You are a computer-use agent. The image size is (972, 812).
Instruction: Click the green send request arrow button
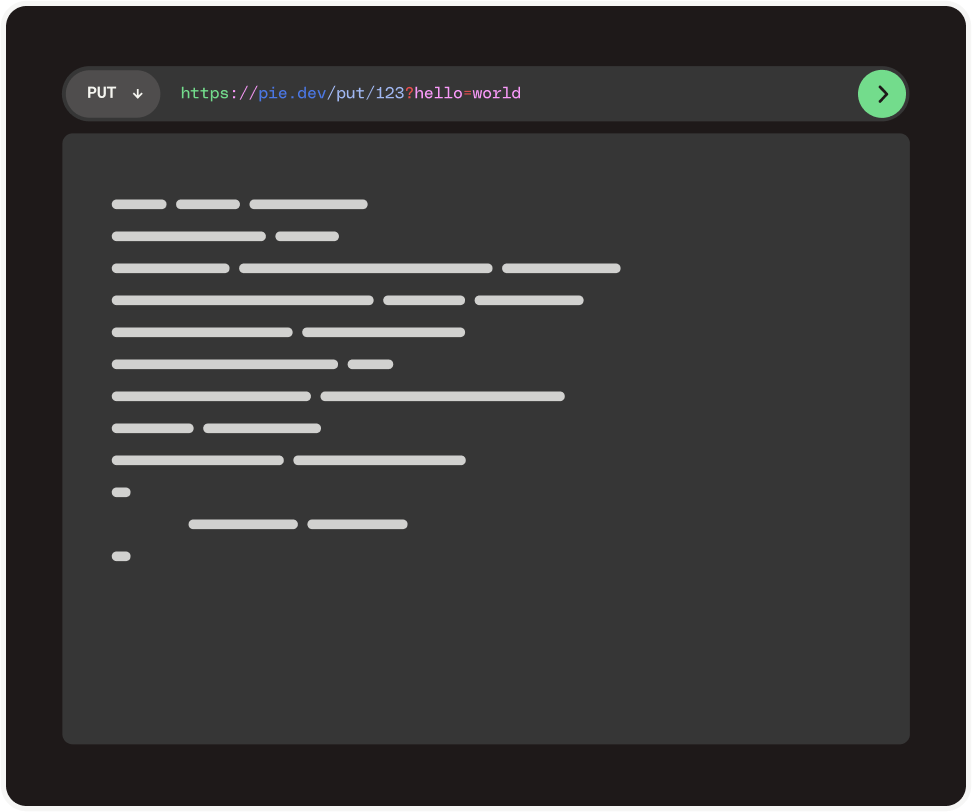[881, 94]
